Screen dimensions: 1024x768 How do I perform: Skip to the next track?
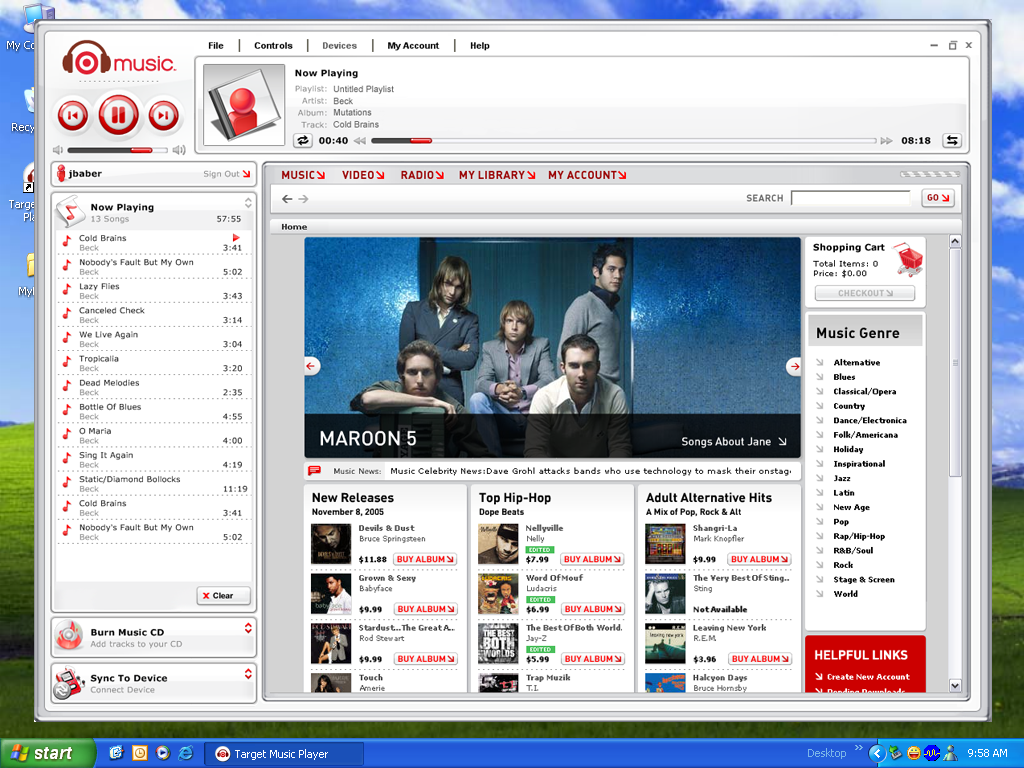pyautogui.click(x=163, y=116)
